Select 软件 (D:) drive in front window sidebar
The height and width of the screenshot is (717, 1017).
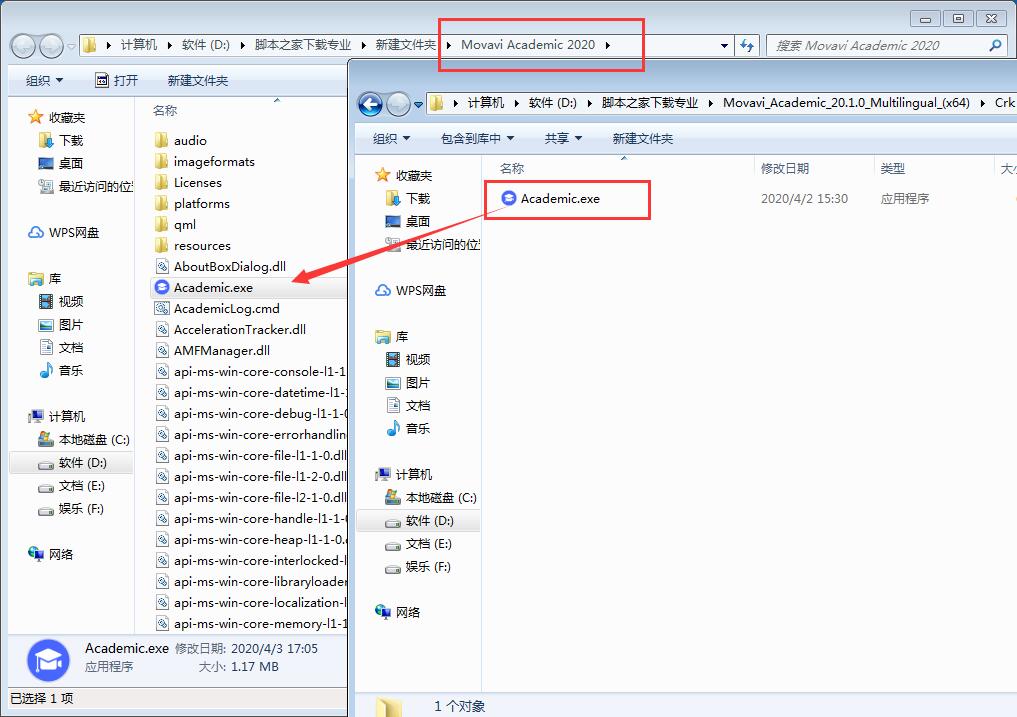[x=419, y=520]
